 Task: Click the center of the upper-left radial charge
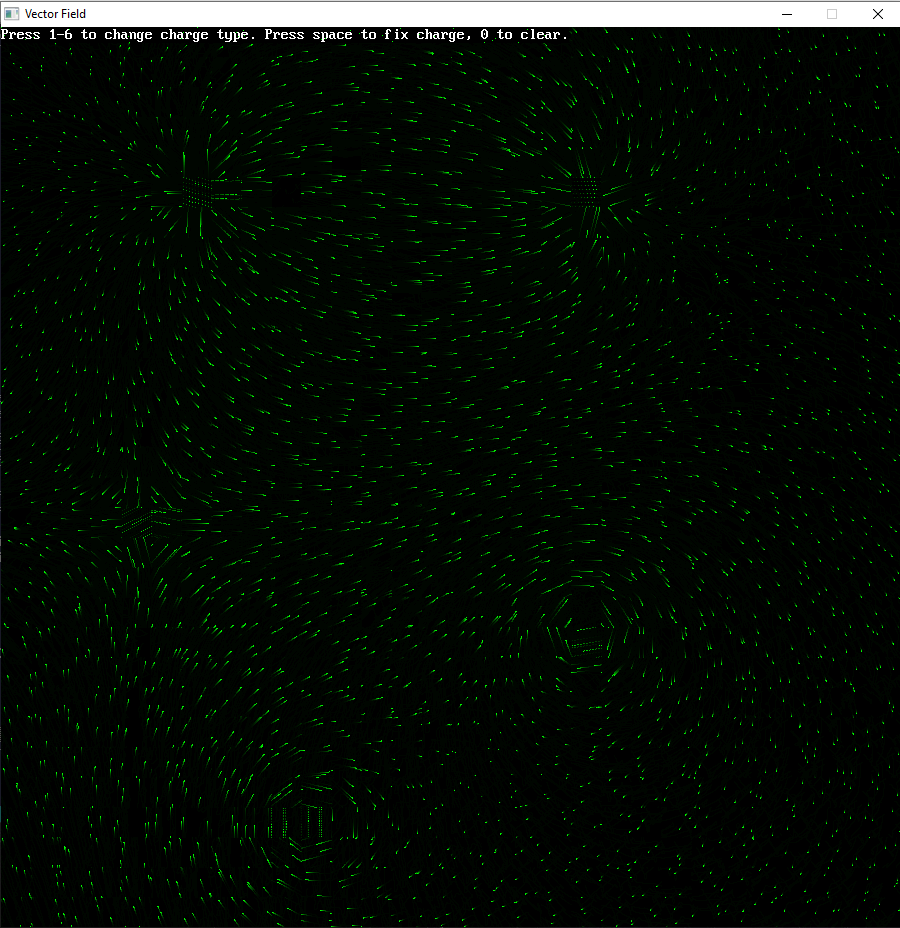coord(198,190)
